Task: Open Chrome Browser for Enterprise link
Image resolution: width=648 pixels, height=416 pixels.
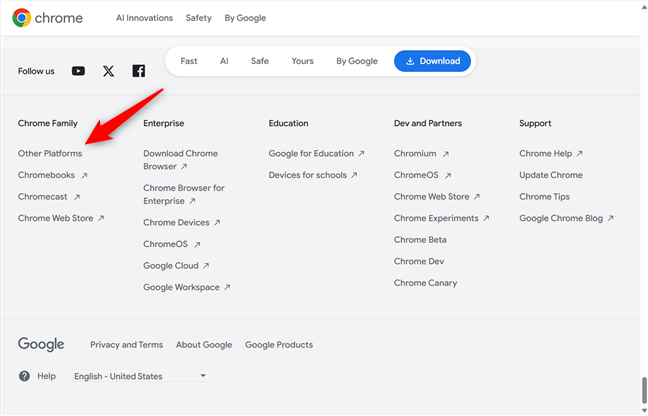Action: [x=184, y=194]
